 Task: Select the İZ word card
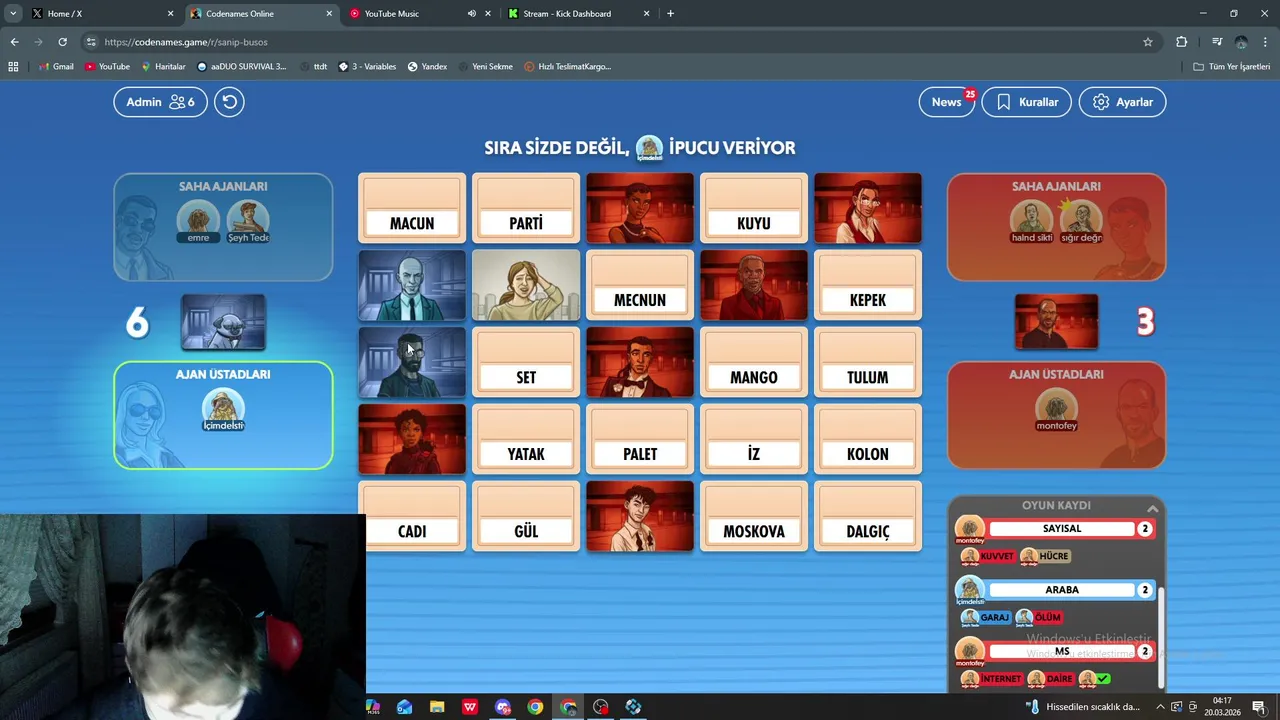[x=754, y=439]
